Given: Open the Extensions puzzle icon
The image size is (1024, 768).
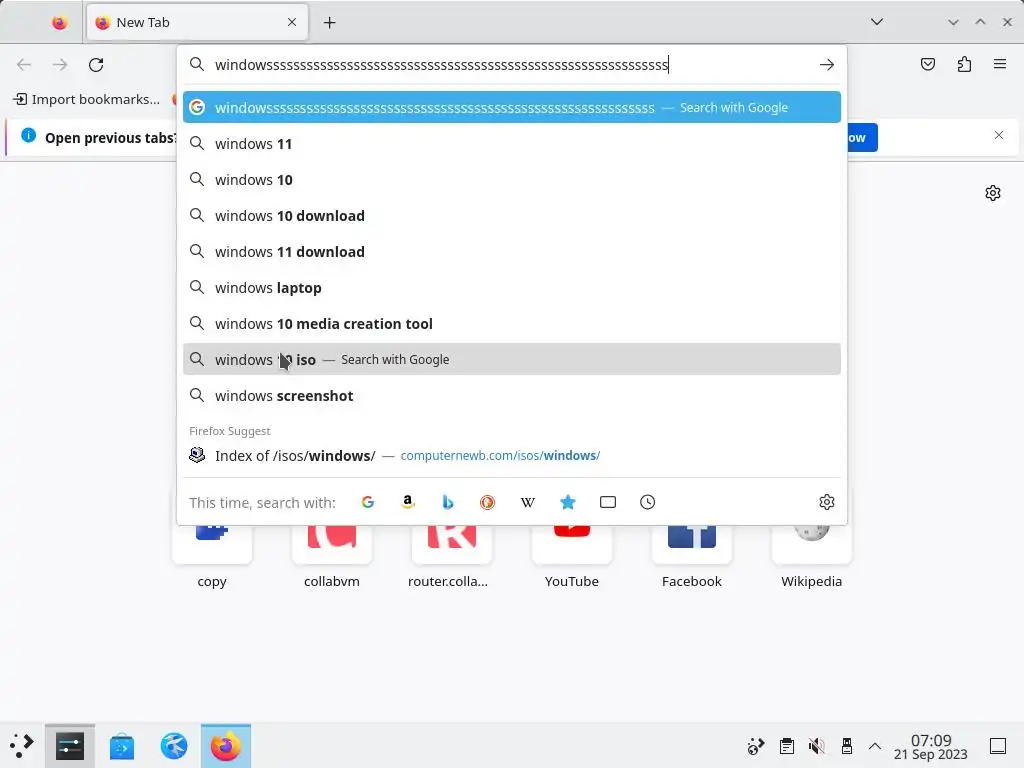Looking at the screenshot, I should click(x=964, y=64).
